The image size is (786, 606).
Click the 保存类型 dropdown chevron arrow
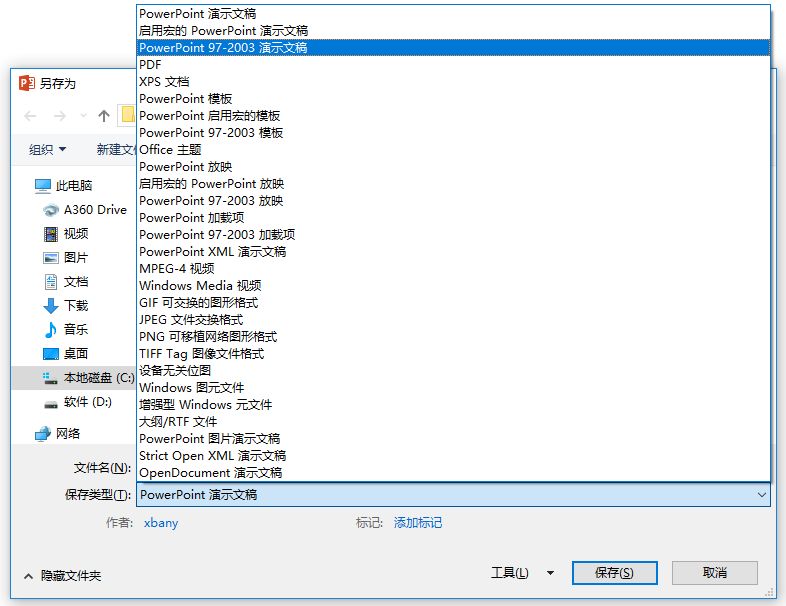[x=761, y=495]
